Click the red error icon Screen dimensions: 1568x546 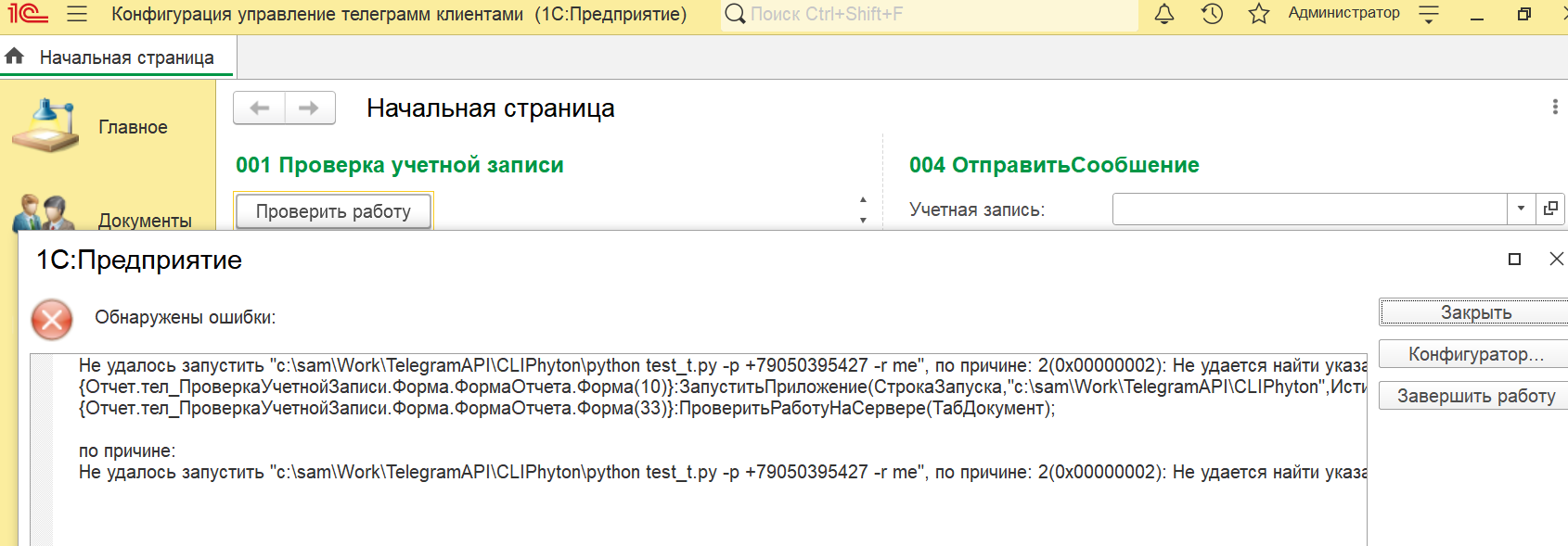(x=52, y=320)
